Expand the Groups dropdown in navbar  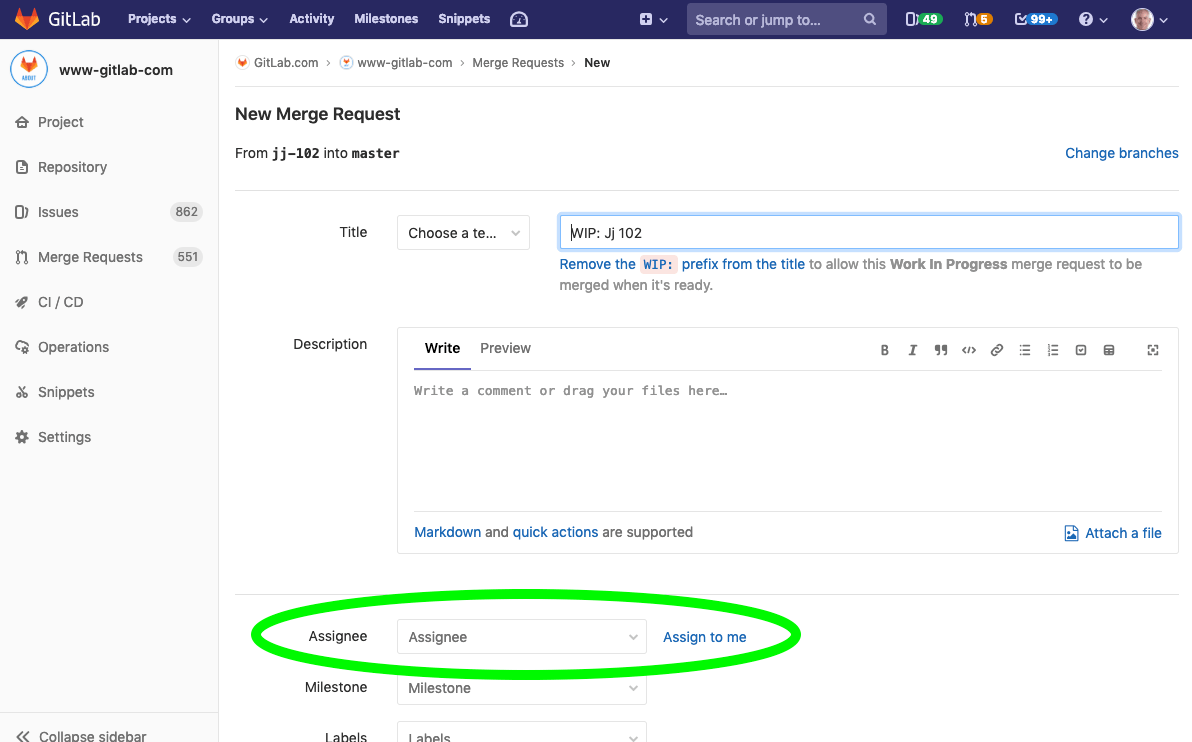point(239,19)
